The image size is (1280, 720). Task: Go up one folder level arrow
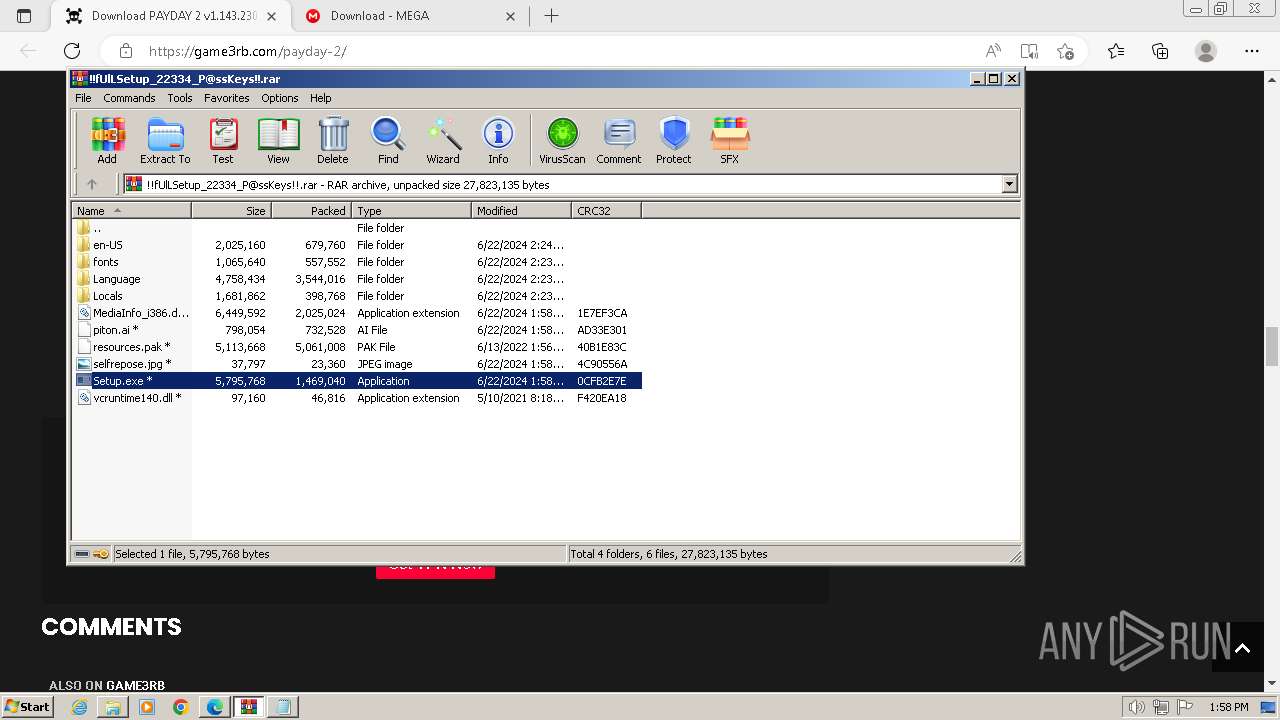click(92, 184)
